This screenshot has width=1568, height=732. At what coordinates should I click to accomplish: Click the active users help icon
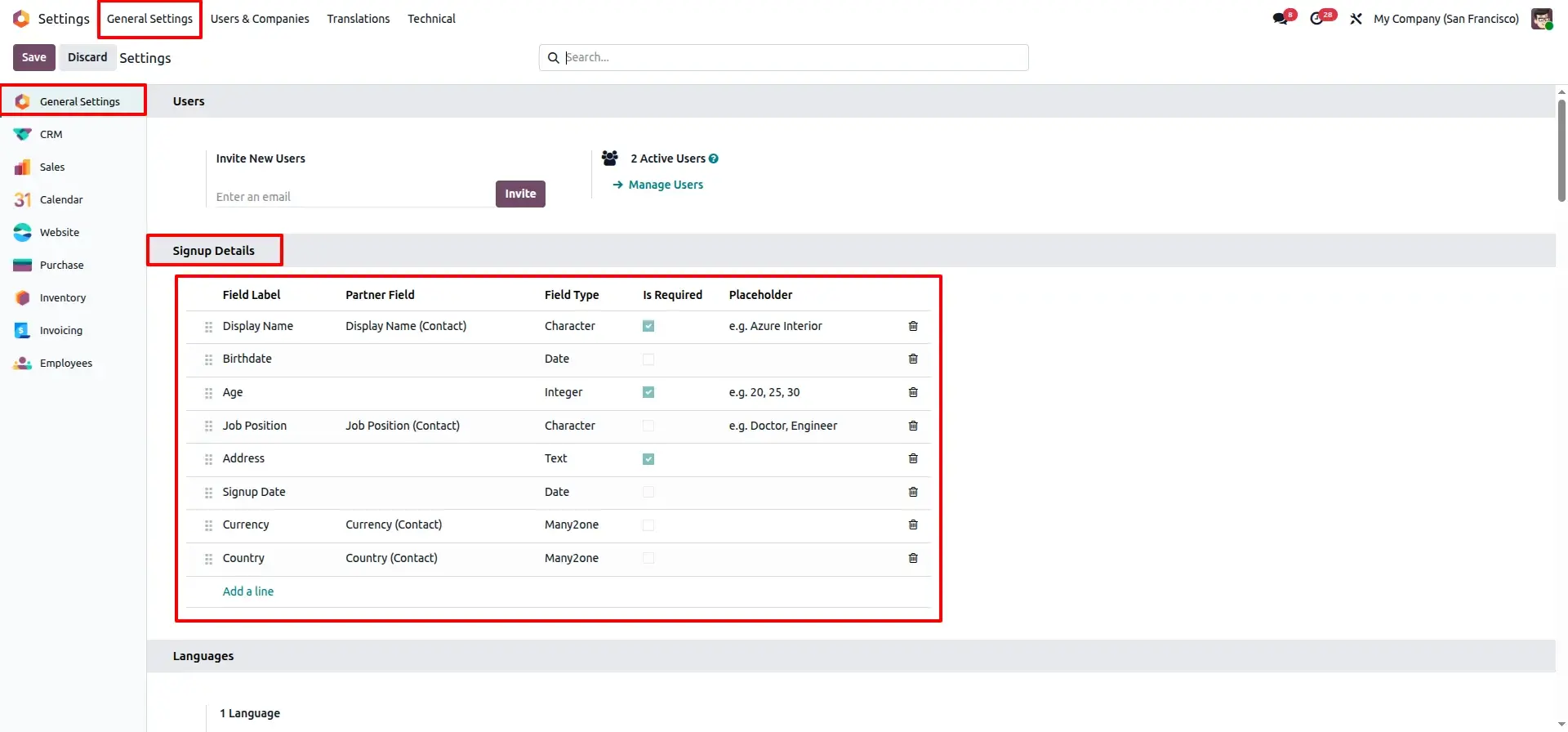[x=714, y=158]
